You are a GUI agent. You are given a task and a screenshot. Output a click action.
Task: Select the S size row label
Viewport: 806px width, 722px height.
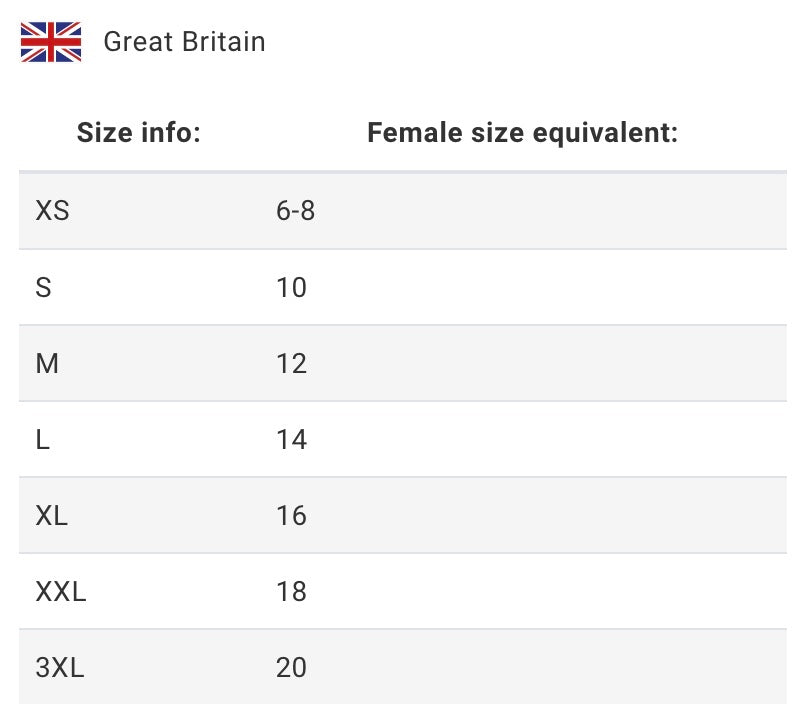point(43,287)
